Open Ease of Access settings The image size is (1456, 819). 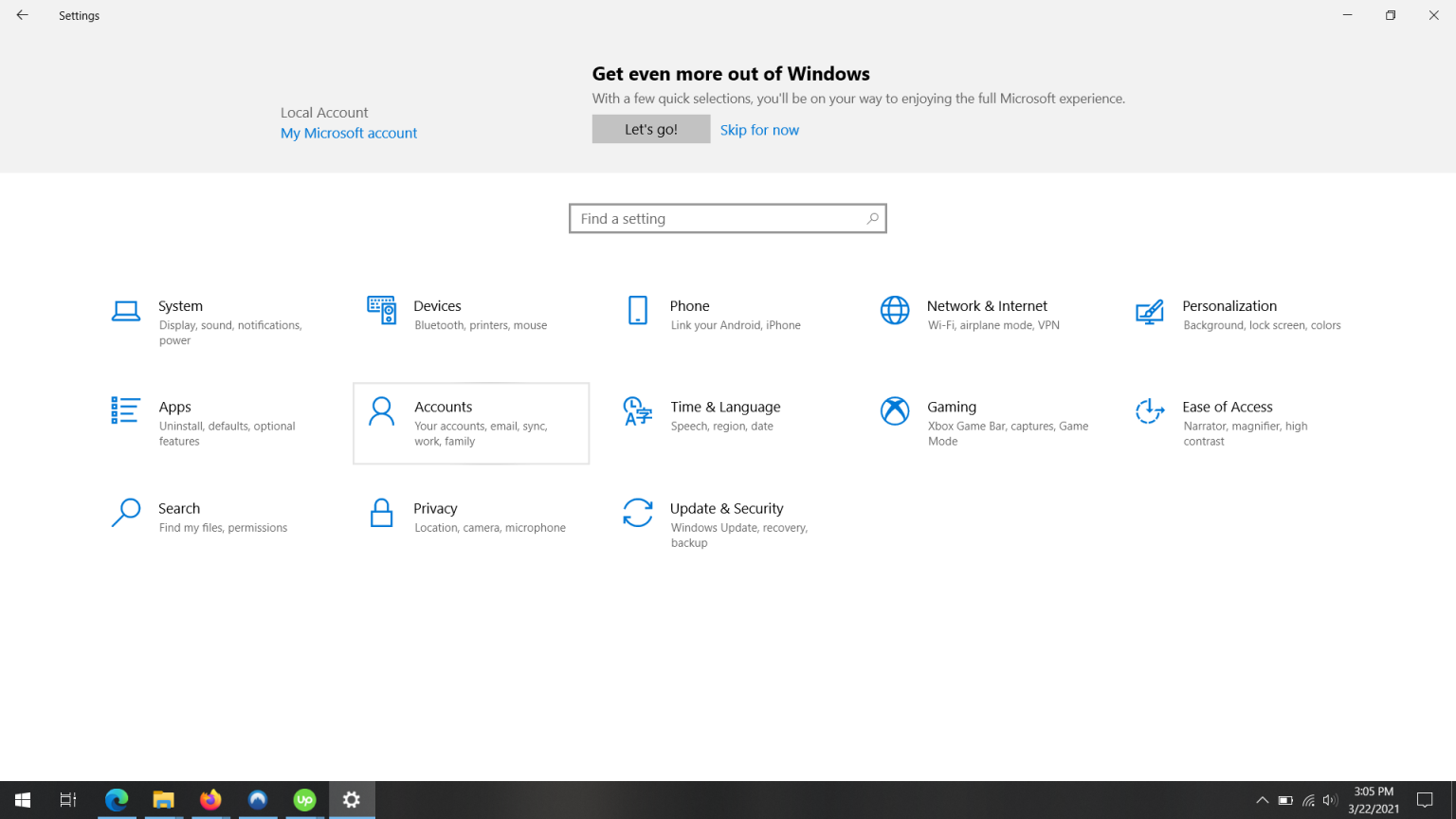[x=1237, y=423]
